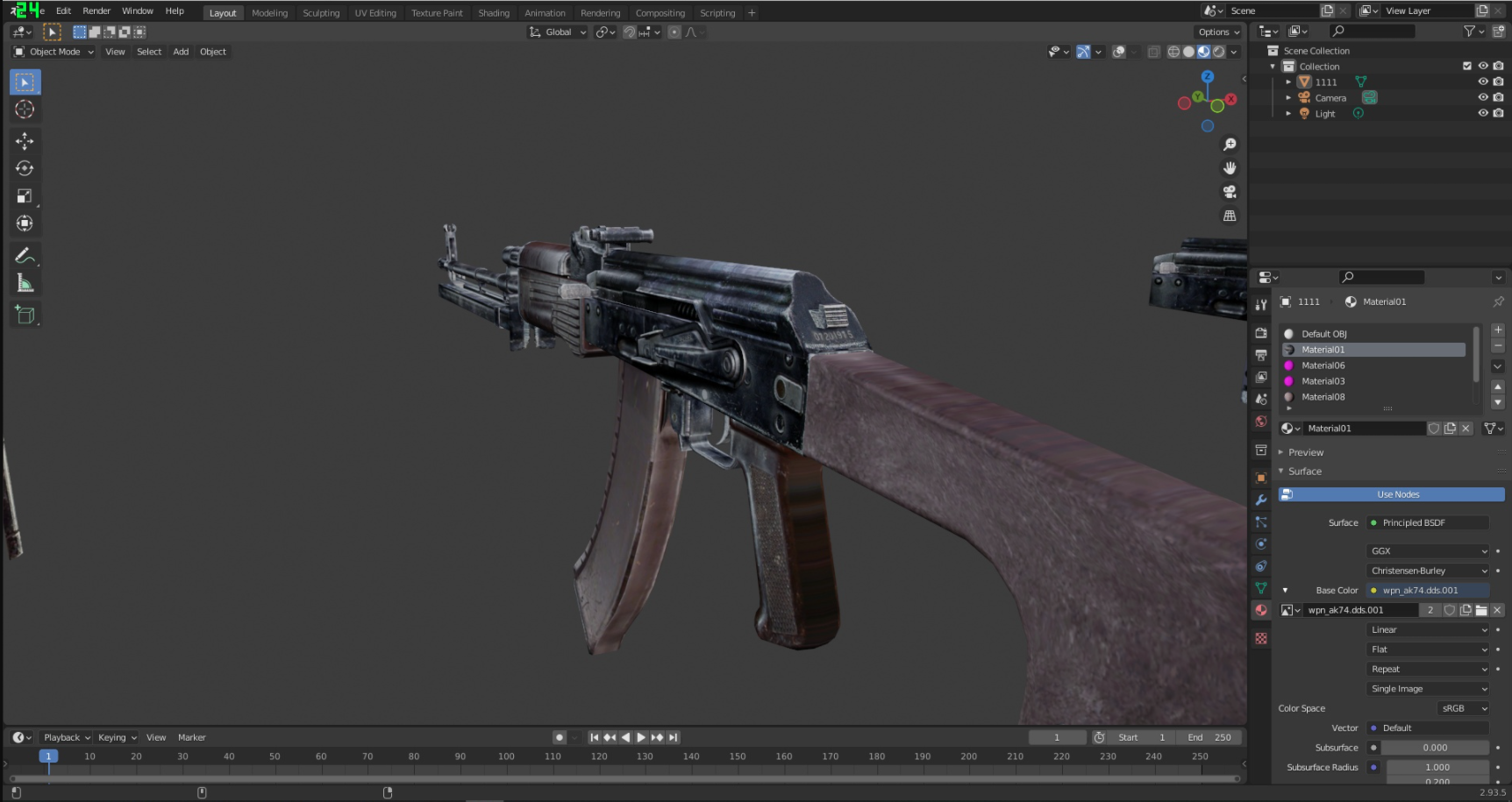Switch to the Shading workspace tab

[x=494, y=13]
